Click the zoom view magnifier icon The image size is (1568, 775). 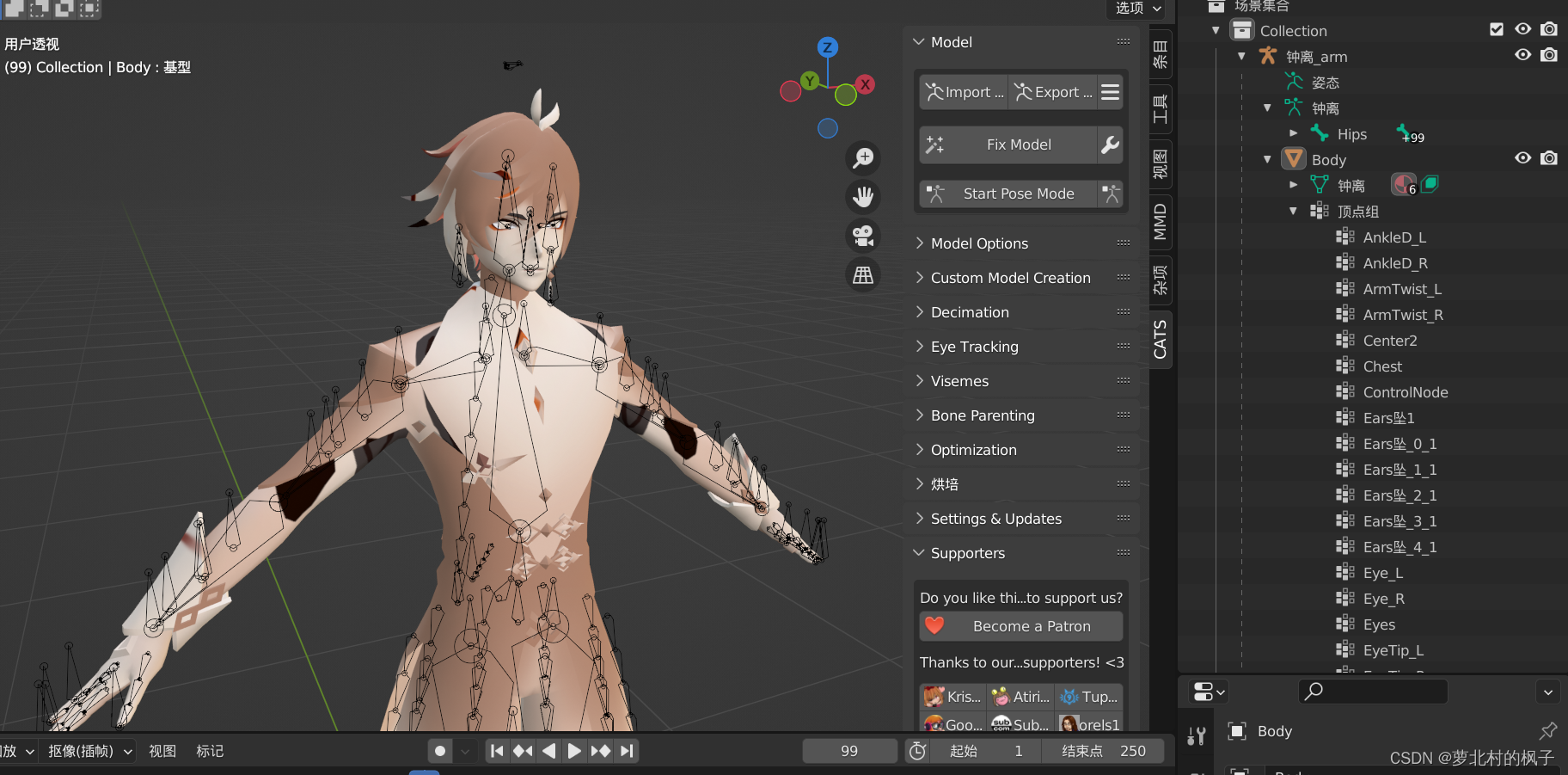[863, 157]
